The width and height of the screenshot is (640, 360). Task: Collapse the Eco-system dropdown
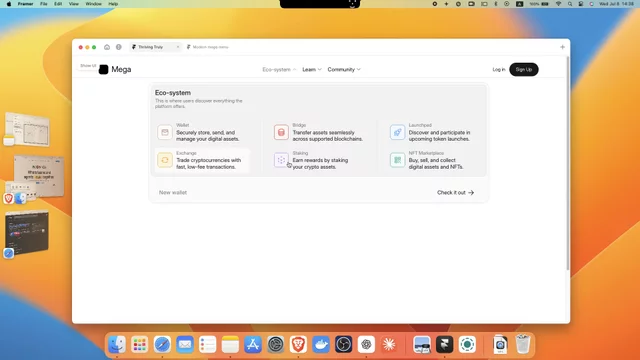click(x=279, y=69)
